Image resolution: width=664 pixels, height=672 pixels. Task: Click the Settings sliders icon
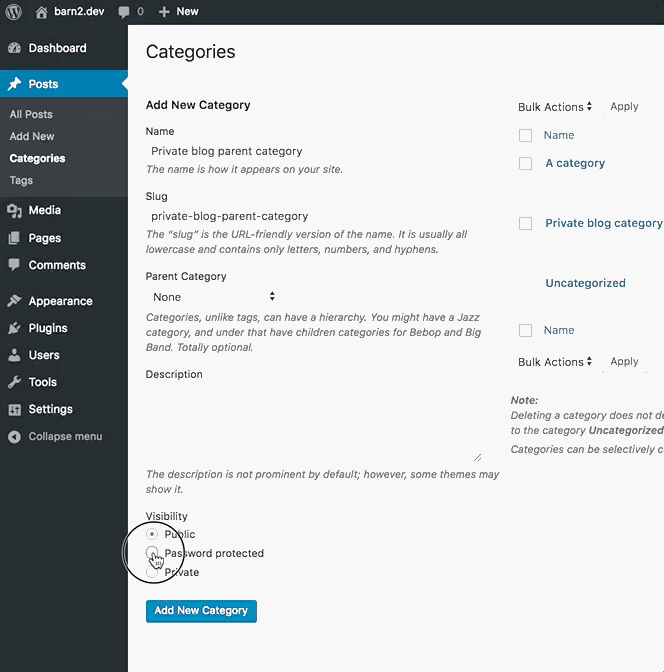click(14, 409)
